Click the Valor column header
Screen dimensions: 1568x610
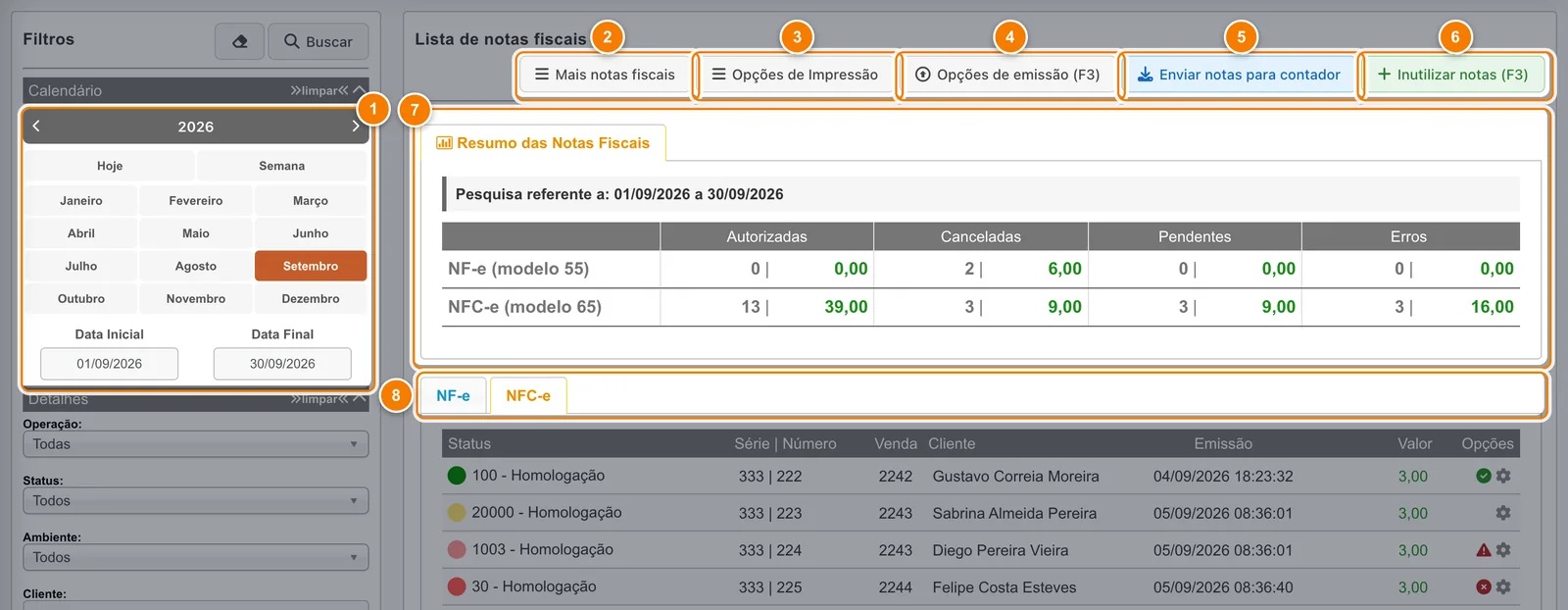click(x=1415, y=443)
